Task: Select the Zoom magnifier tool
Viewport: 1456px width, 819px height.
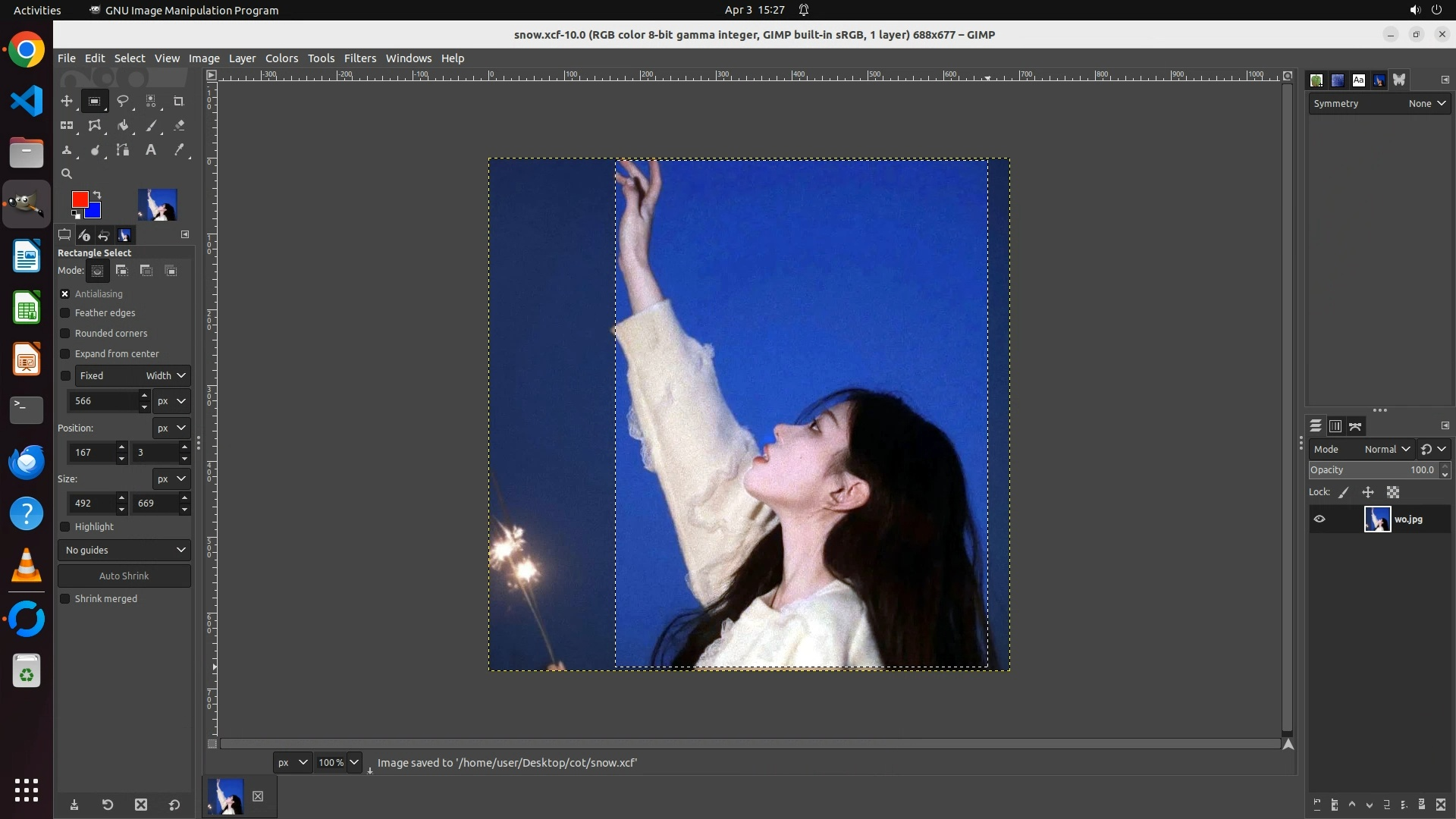Action: [x=67, y=174]
